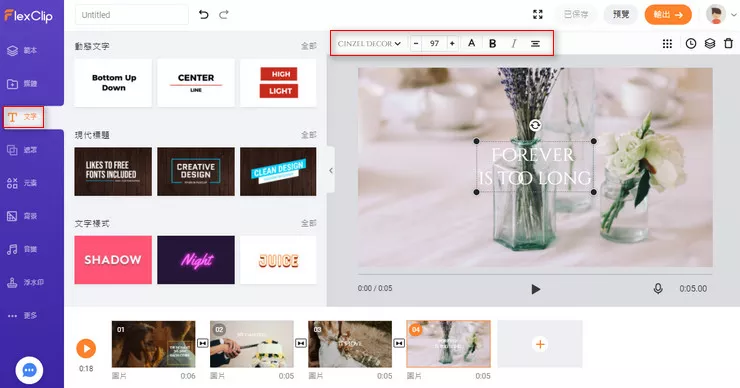Open the music sidebar tab

pyautogui.click(x=22, y=249)
